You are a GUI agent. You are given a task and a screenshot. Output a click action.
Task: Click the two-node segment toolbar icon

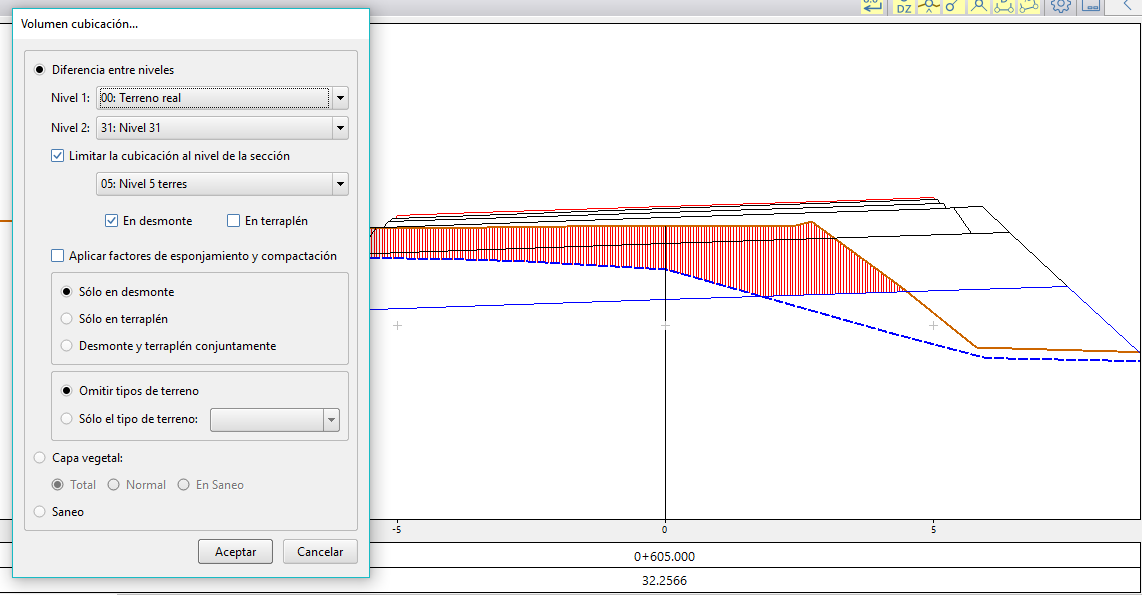click(x=1004, y=6)
